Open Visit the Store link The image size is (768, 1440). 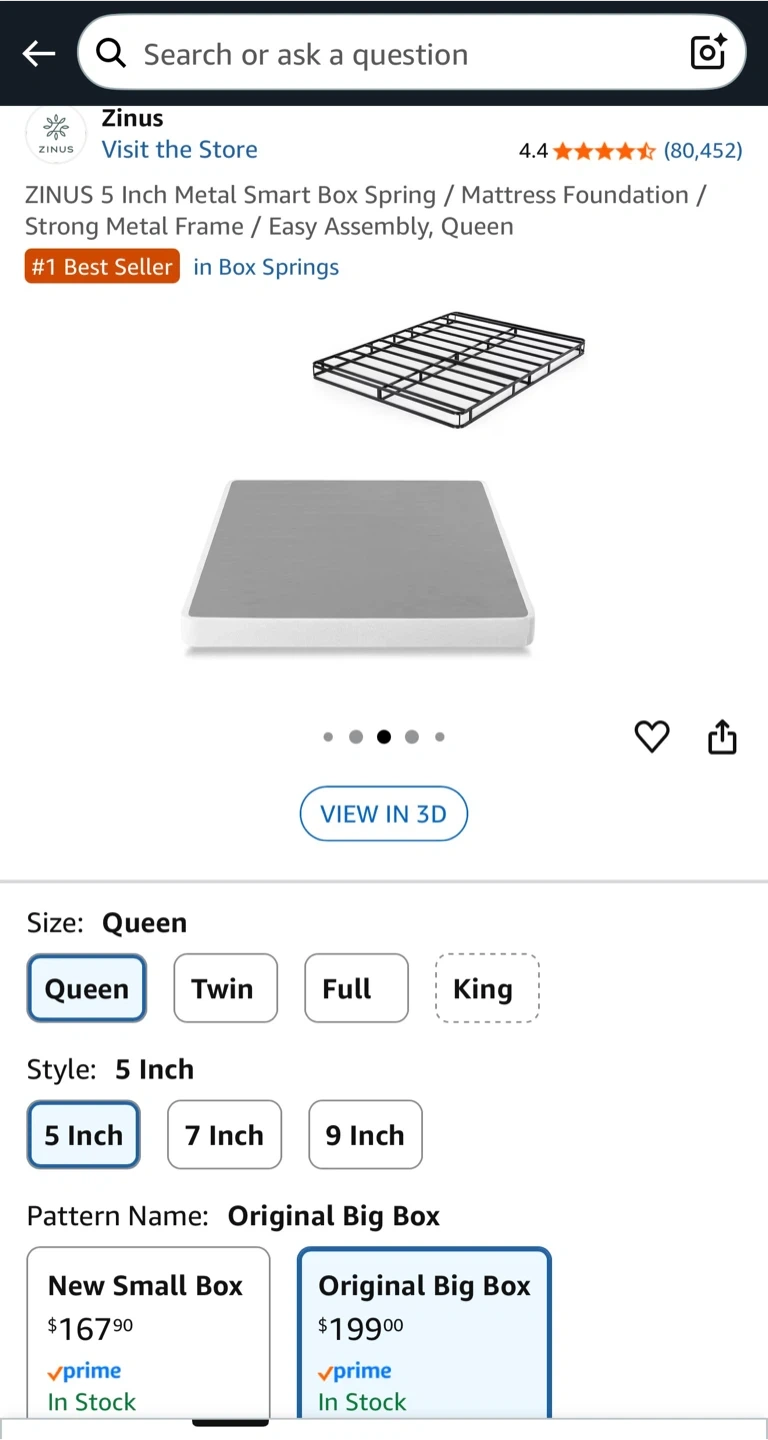(180, 150)
